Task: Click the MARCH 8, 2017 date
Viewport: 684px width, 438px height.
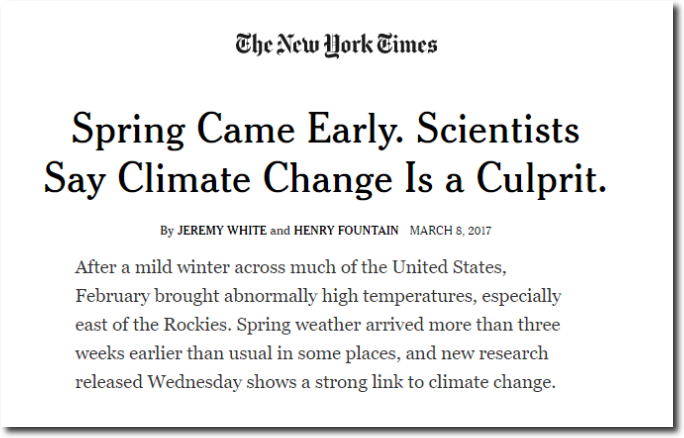Action: click(x=450, y=230)
